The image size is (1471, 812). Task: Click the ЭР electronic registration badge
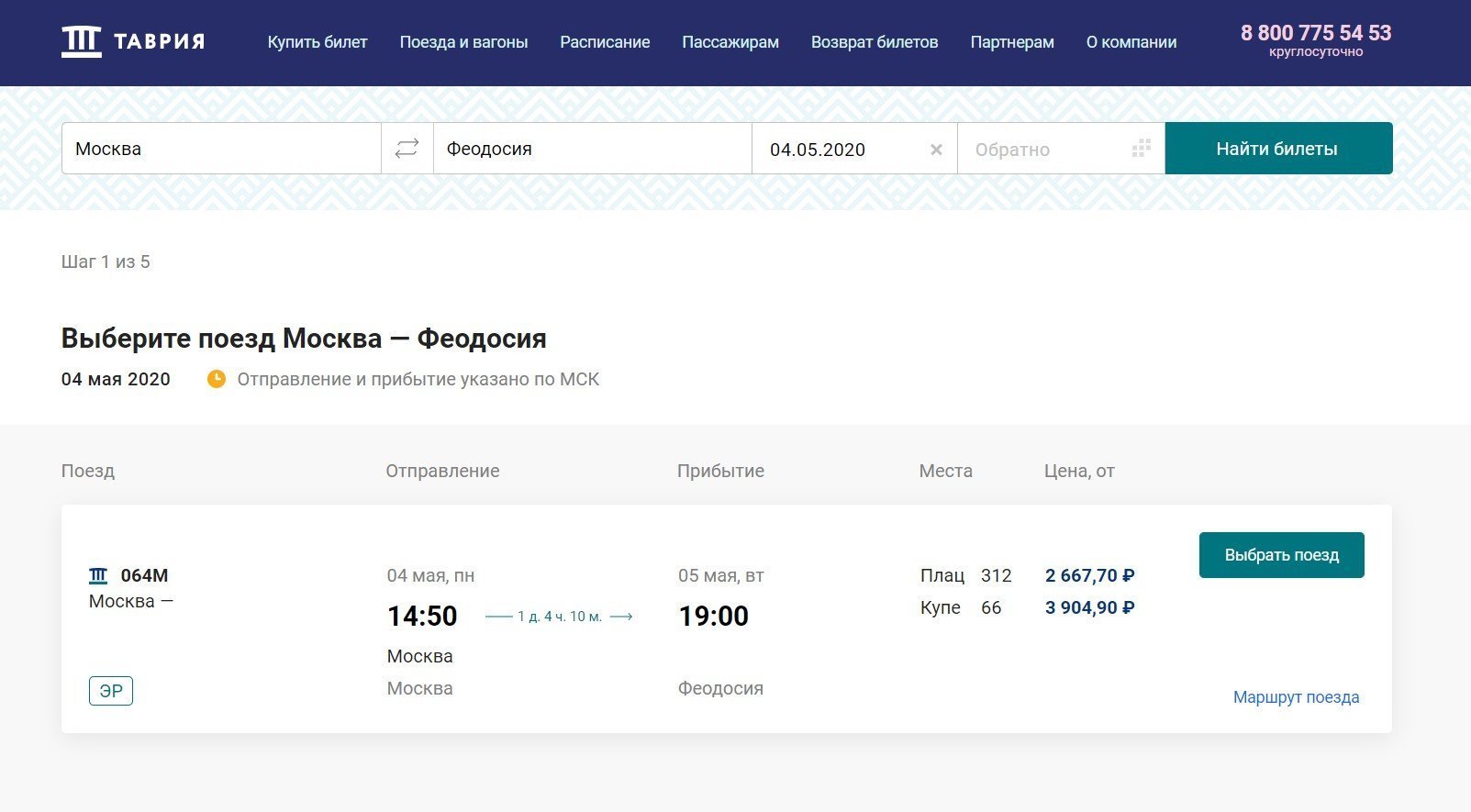pos(111,691)
